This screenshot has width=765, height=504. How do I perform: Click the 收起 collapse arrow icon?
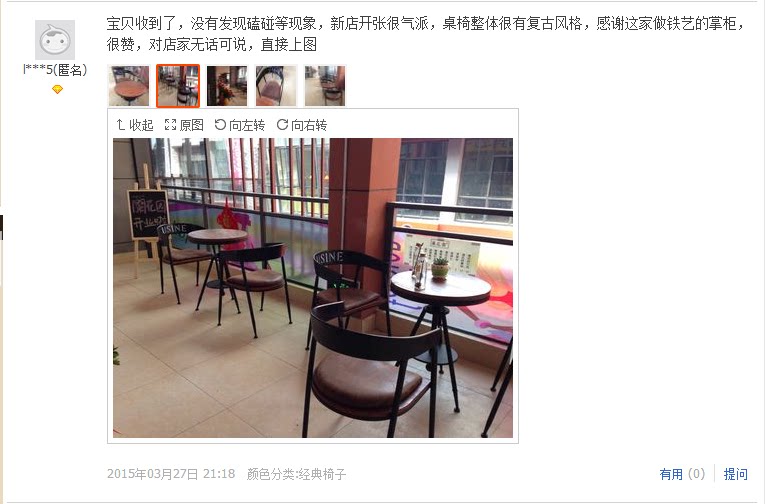[x=121, y=125]
